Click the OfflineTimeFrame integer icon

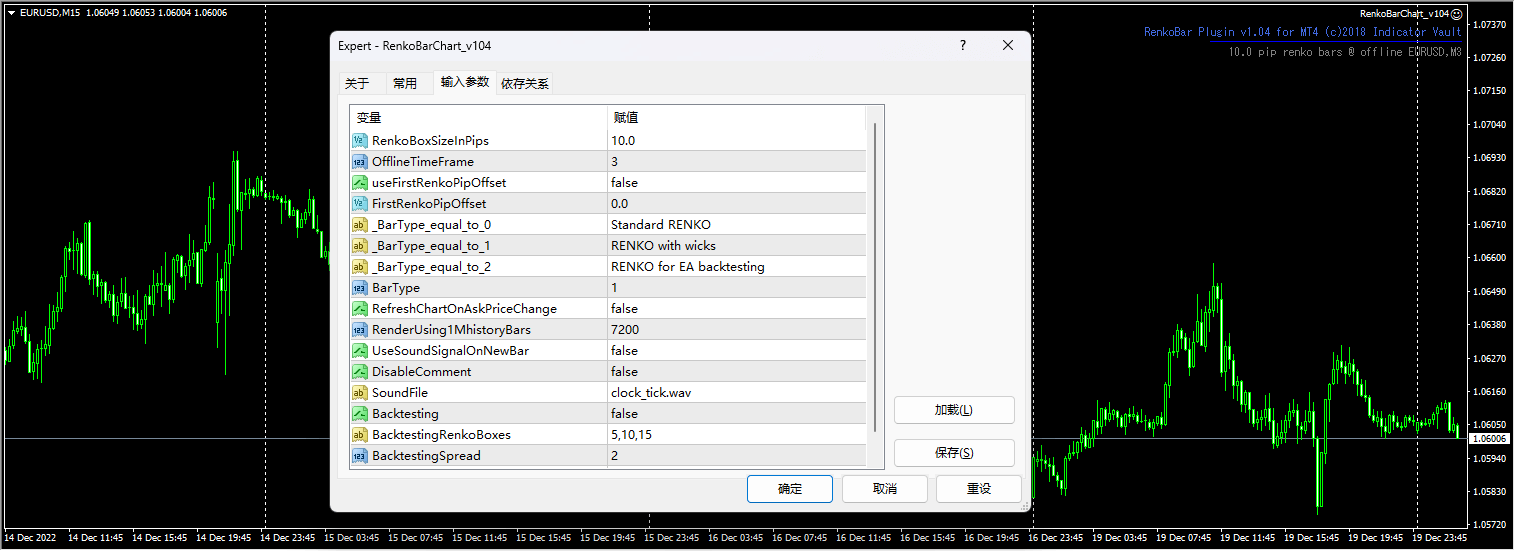coord(359,162)
